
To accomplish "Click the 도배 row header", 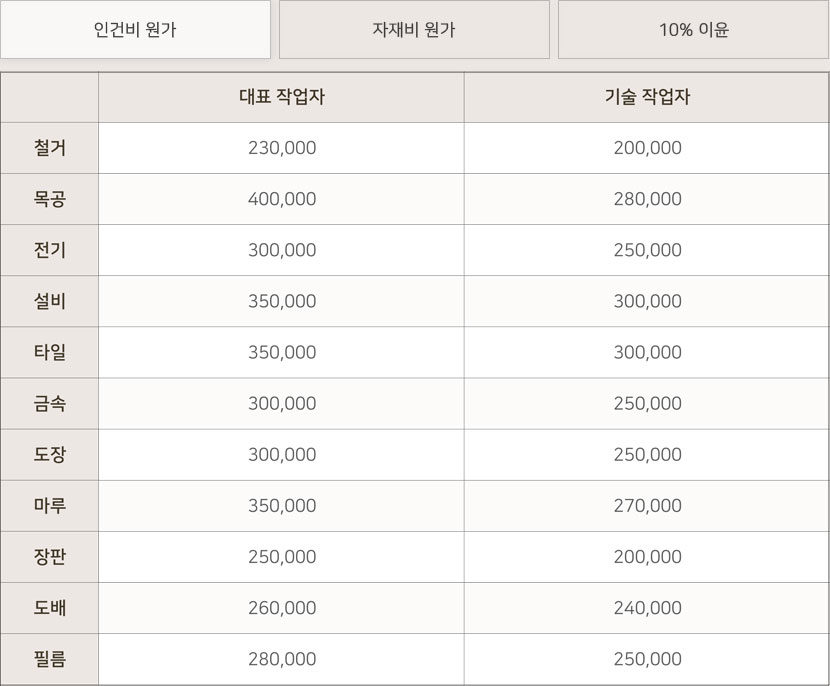I will [x=50, y=608].
